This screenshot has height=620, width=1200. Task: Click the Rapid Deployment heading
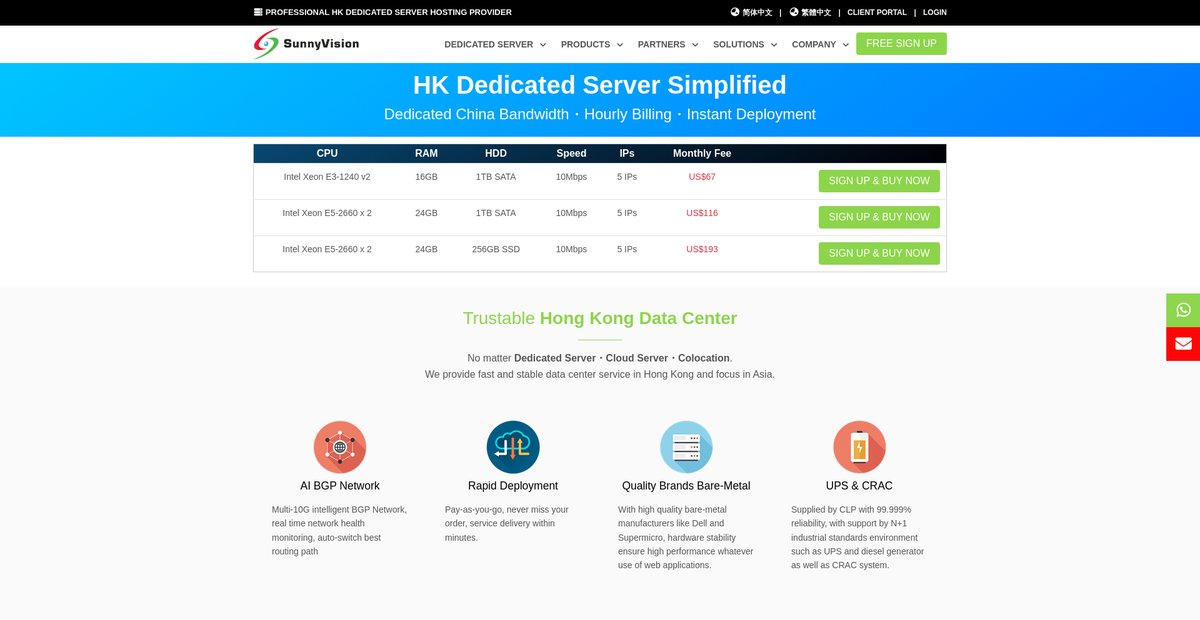[x=513, y=486]
